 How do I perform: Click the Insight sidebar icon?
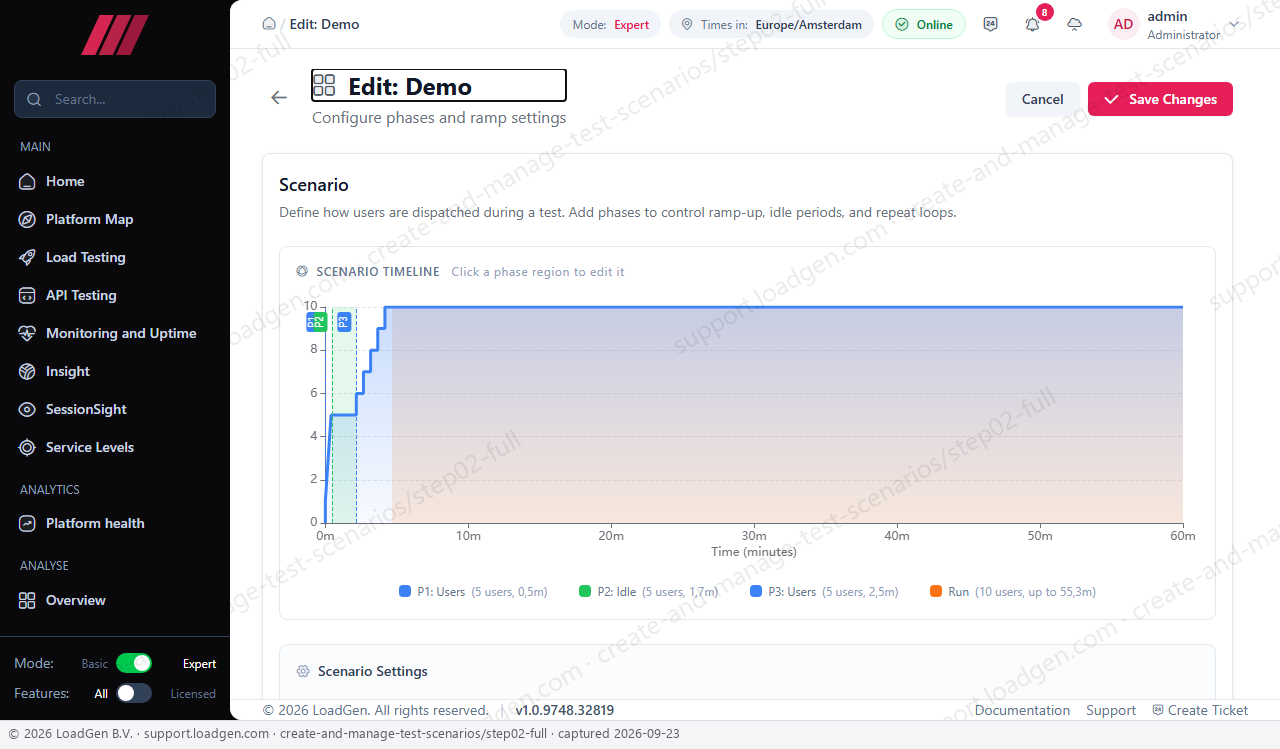pyautogui.click(x=28, y=371)
